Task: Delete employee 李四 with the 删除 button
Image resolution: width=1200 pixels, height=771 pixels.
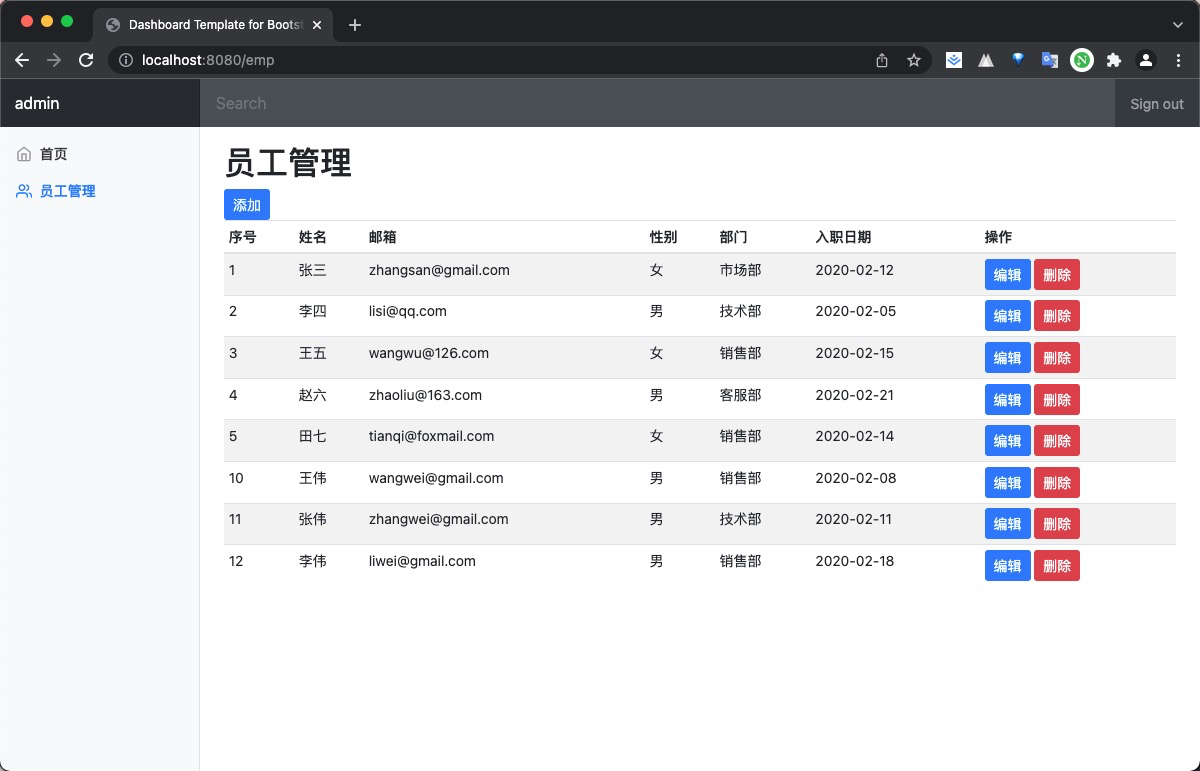Action: coord(1056,315)
